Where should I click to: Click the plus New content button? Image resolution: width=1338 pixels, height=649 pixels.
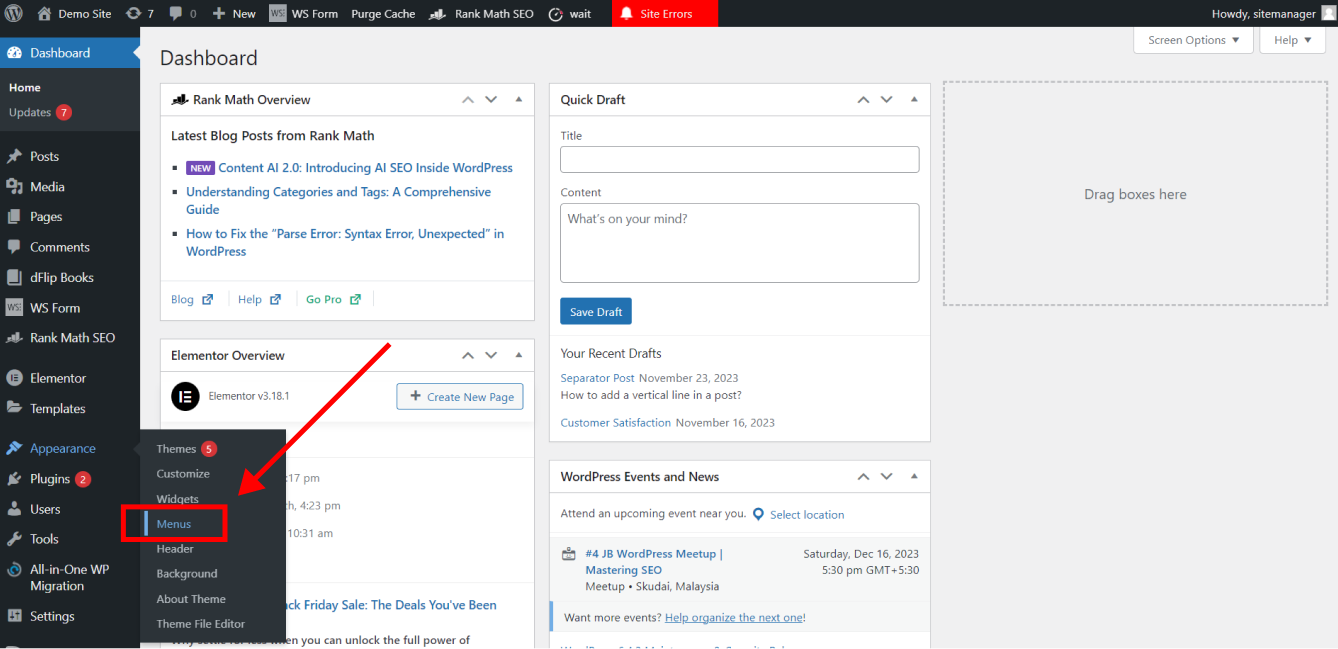[x=234, y=14]
